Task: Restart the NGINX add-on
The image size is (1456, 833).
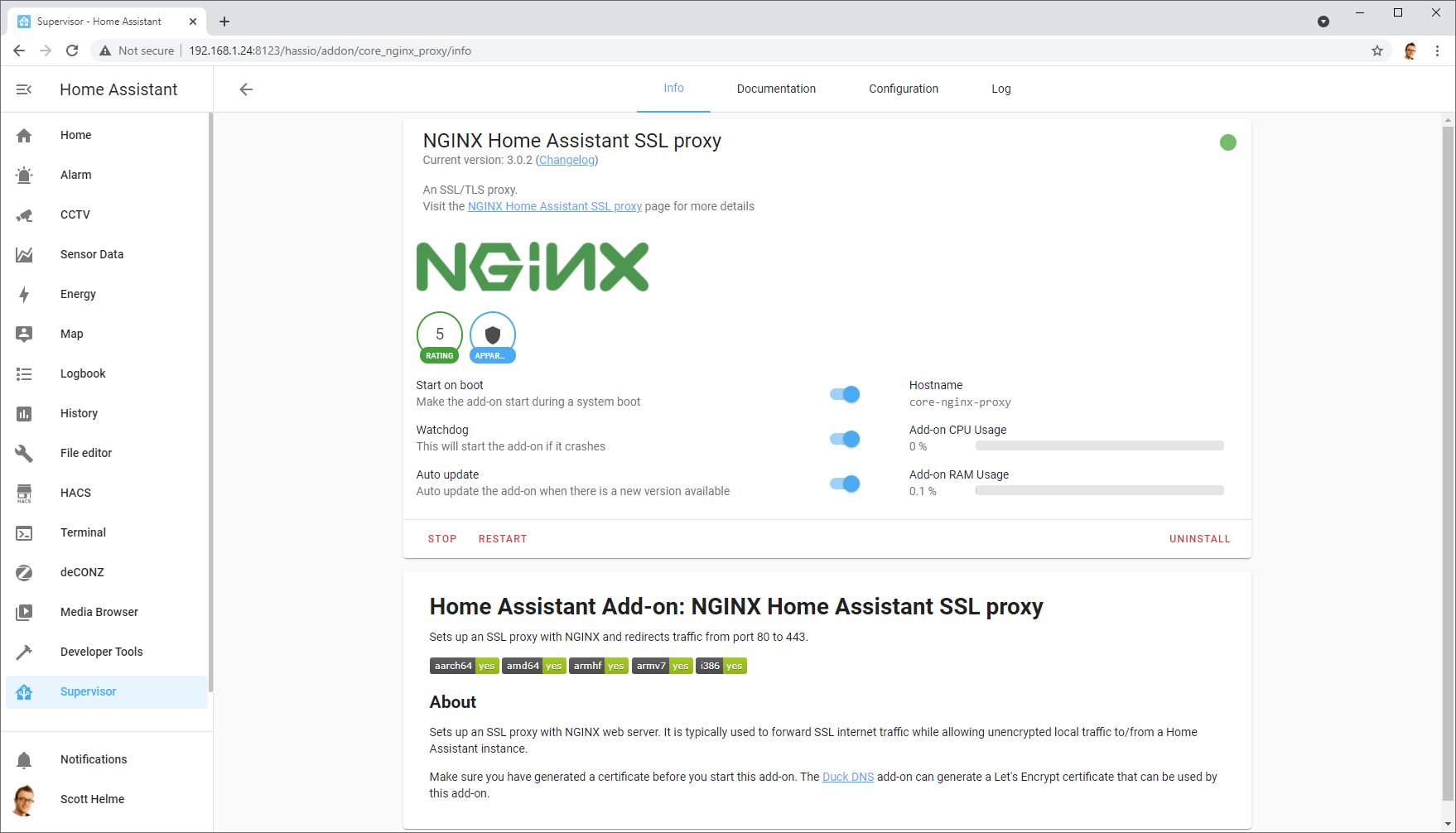Action: tap(503, 539)
